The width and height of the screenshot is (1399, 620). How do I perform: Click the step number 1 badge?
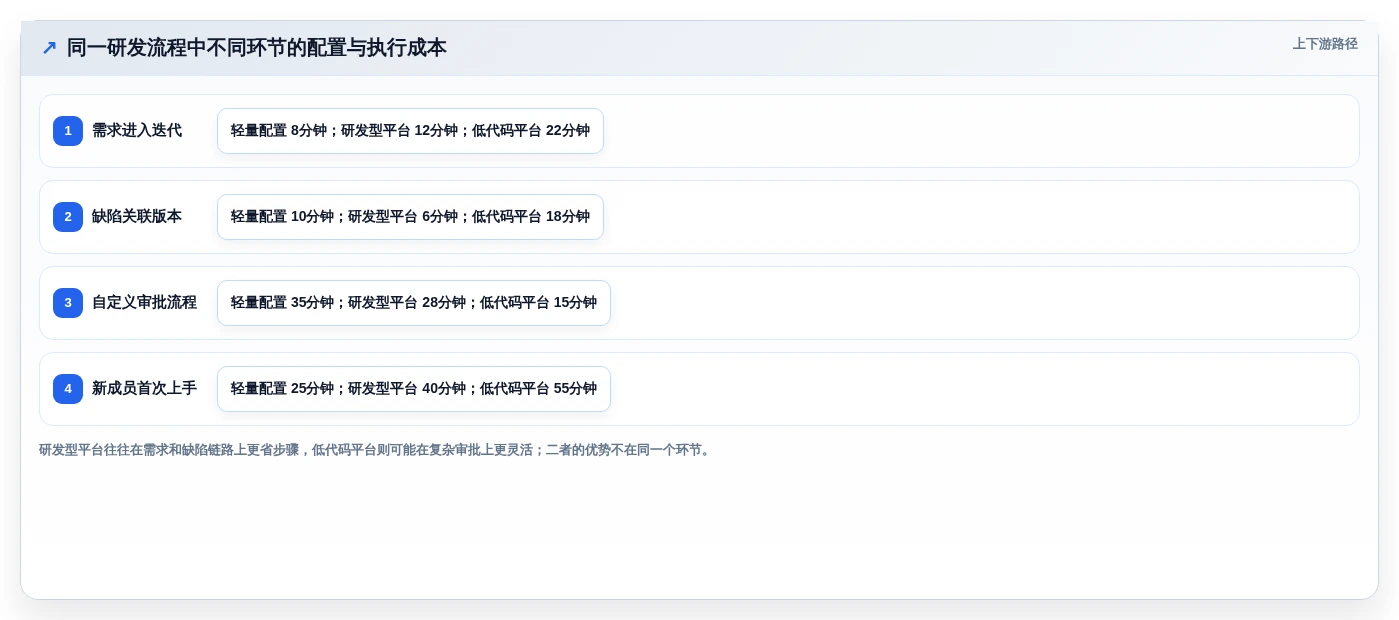[68, 131]
